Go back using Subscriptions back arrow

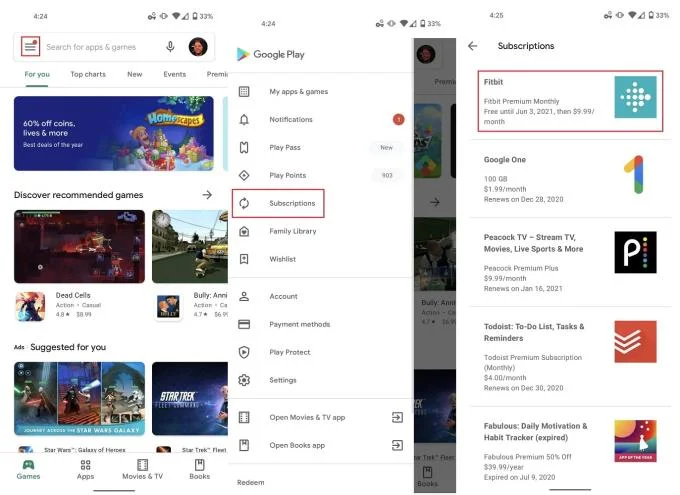[473, 46]
